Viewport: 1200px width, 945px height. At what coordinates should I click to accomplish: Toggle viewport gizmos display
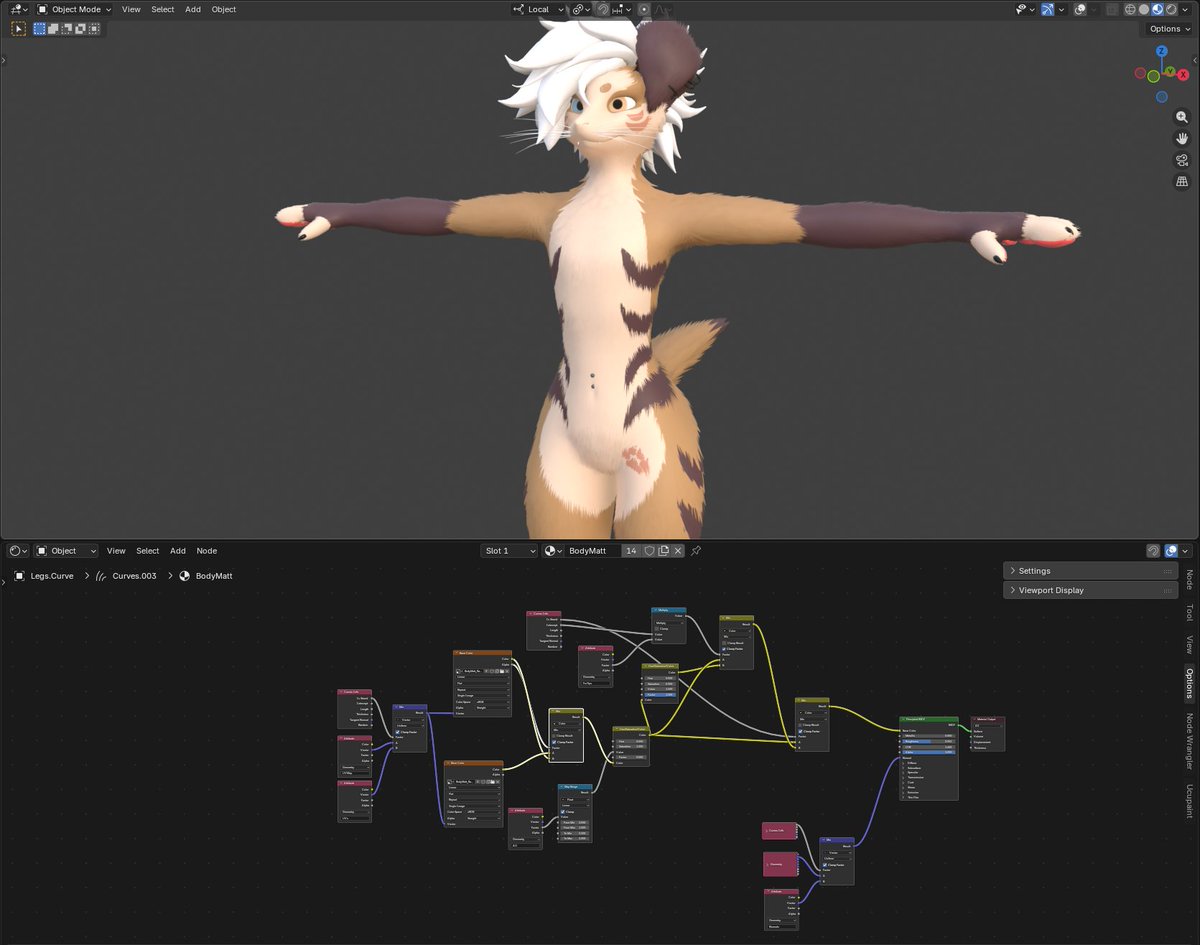coord(1047,9)
